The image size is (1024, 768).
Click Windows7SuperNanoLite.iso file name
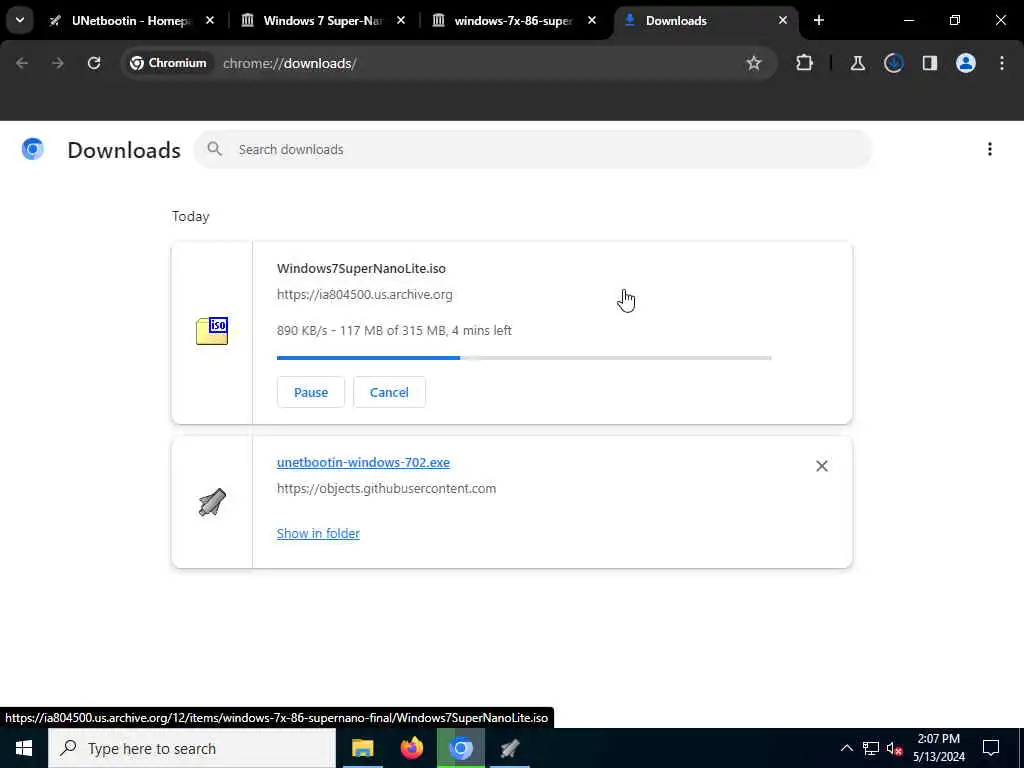tap(361, 268)
